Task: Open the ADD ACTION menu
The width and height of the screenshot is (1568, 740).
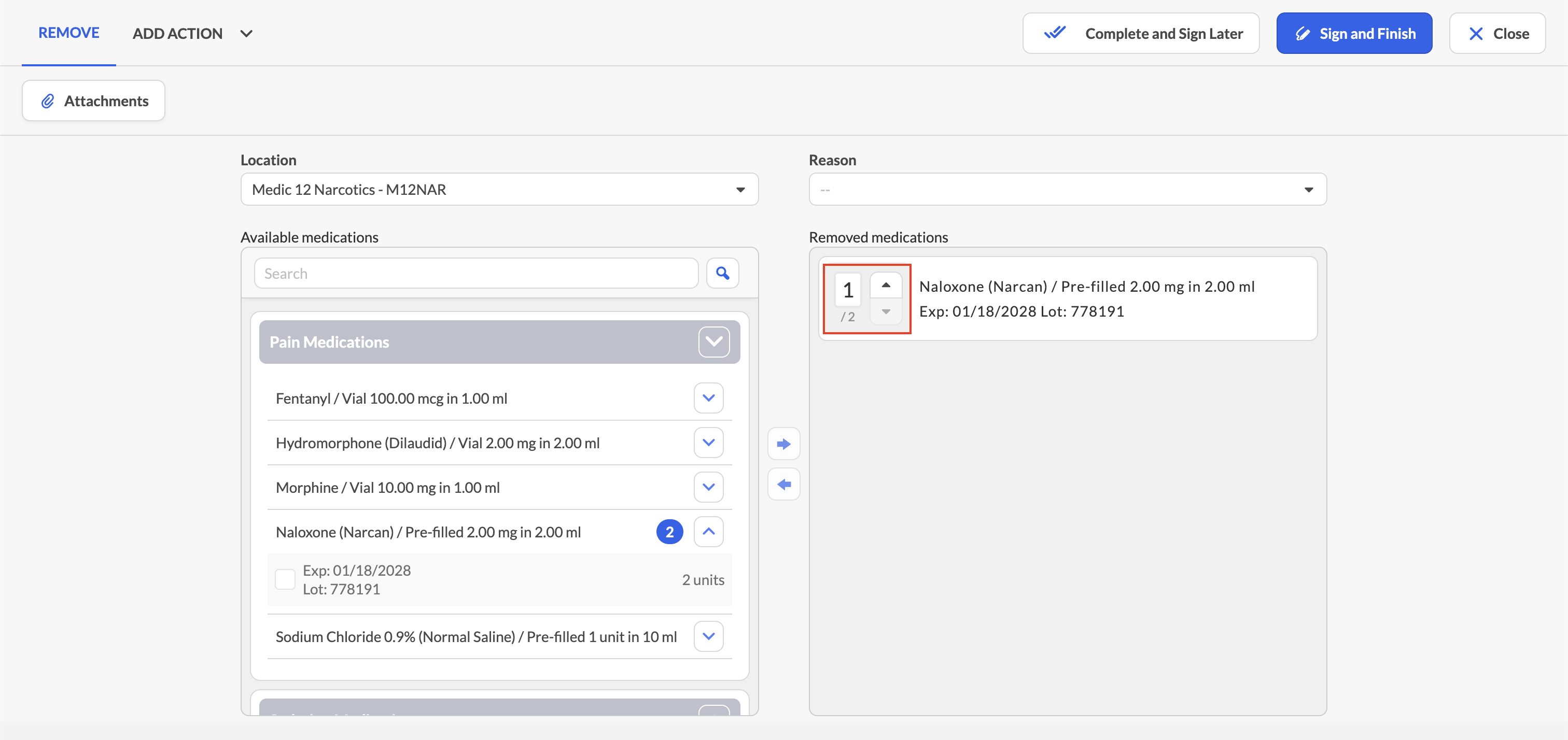Action: click(x=192, y=34)
